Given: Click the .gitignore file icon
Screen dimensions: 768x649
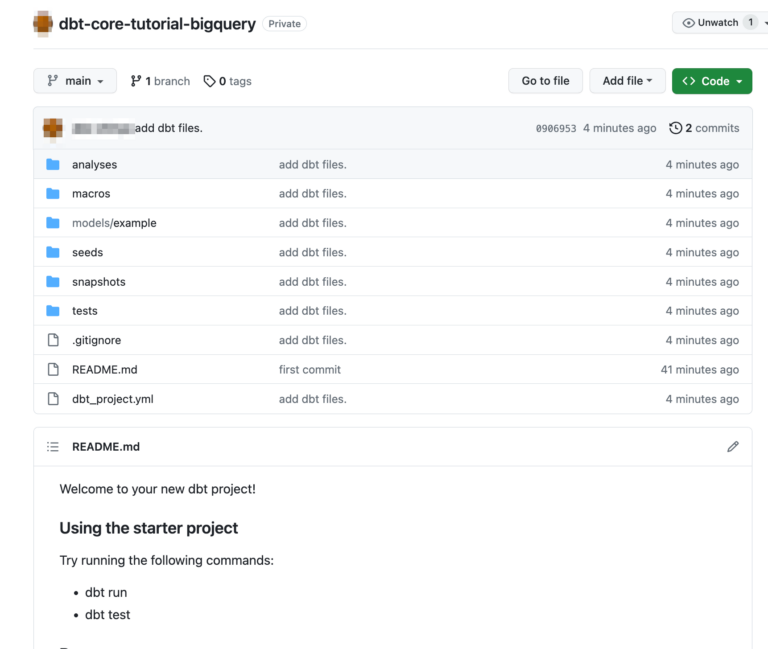Looking at the screenshot, I should 53,341.
